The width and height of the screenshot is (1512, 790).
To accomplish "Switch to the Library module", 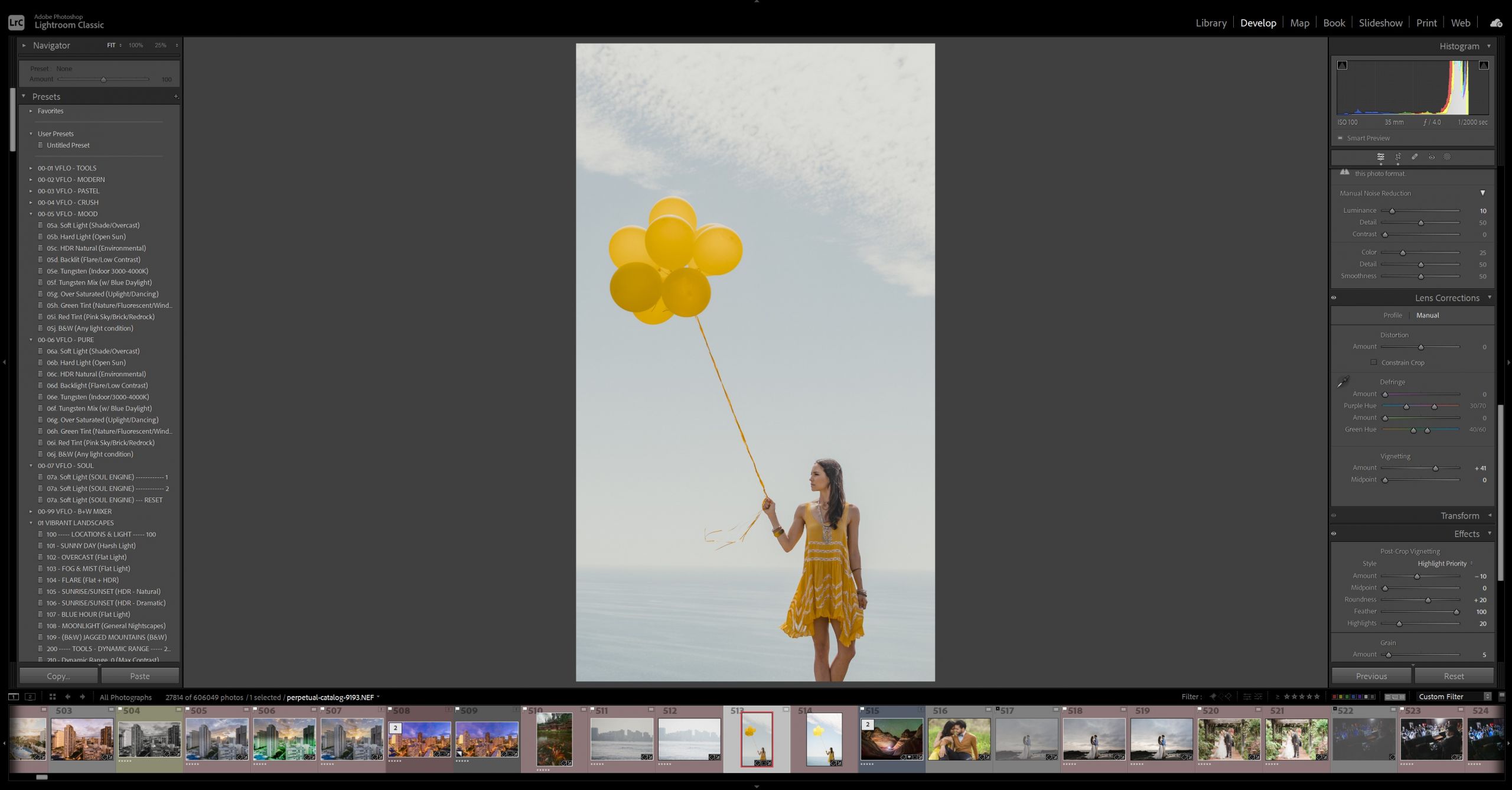I will tap(1211, 22).
